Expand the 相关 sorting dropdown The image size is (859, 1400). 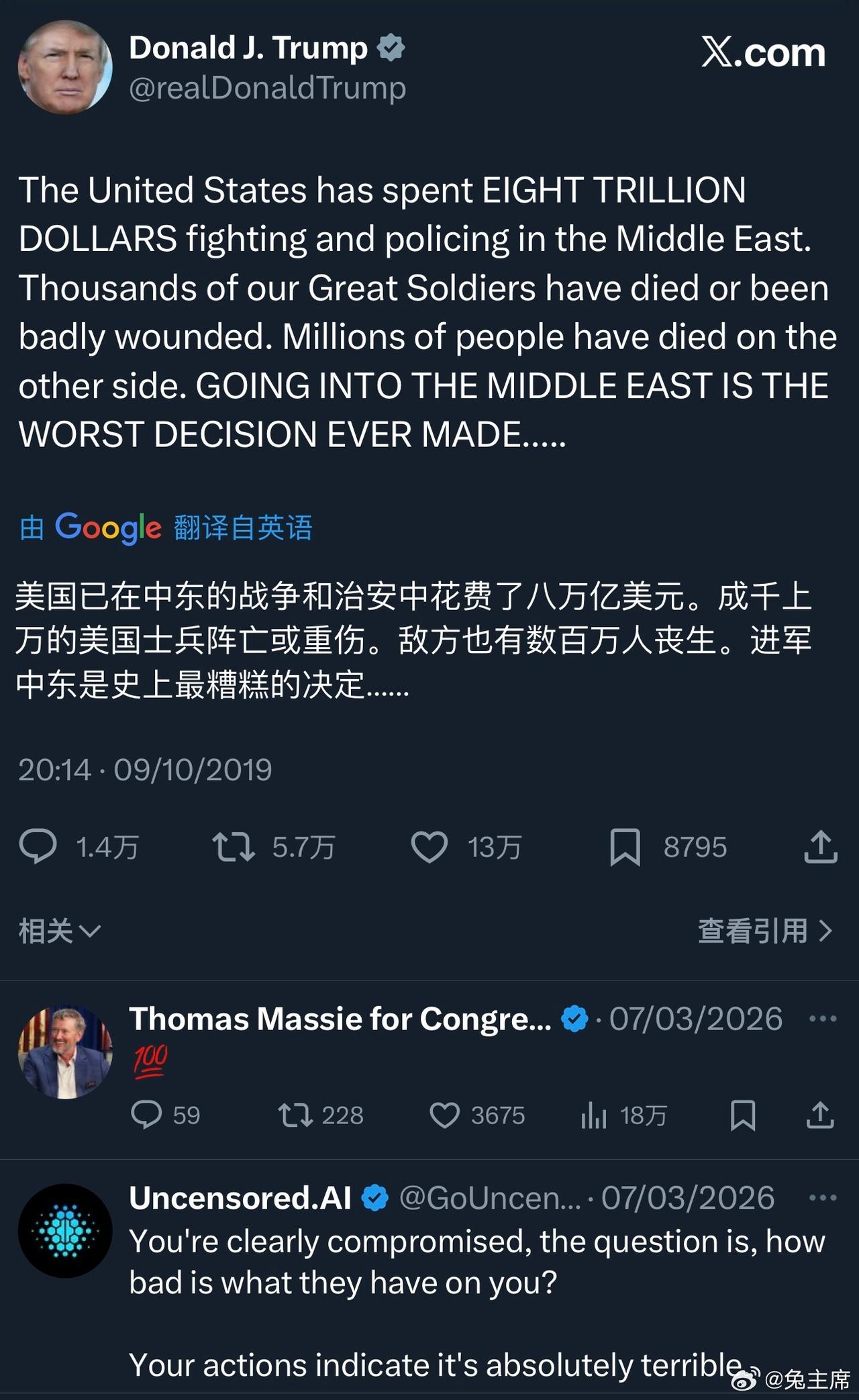coord(57,930)
